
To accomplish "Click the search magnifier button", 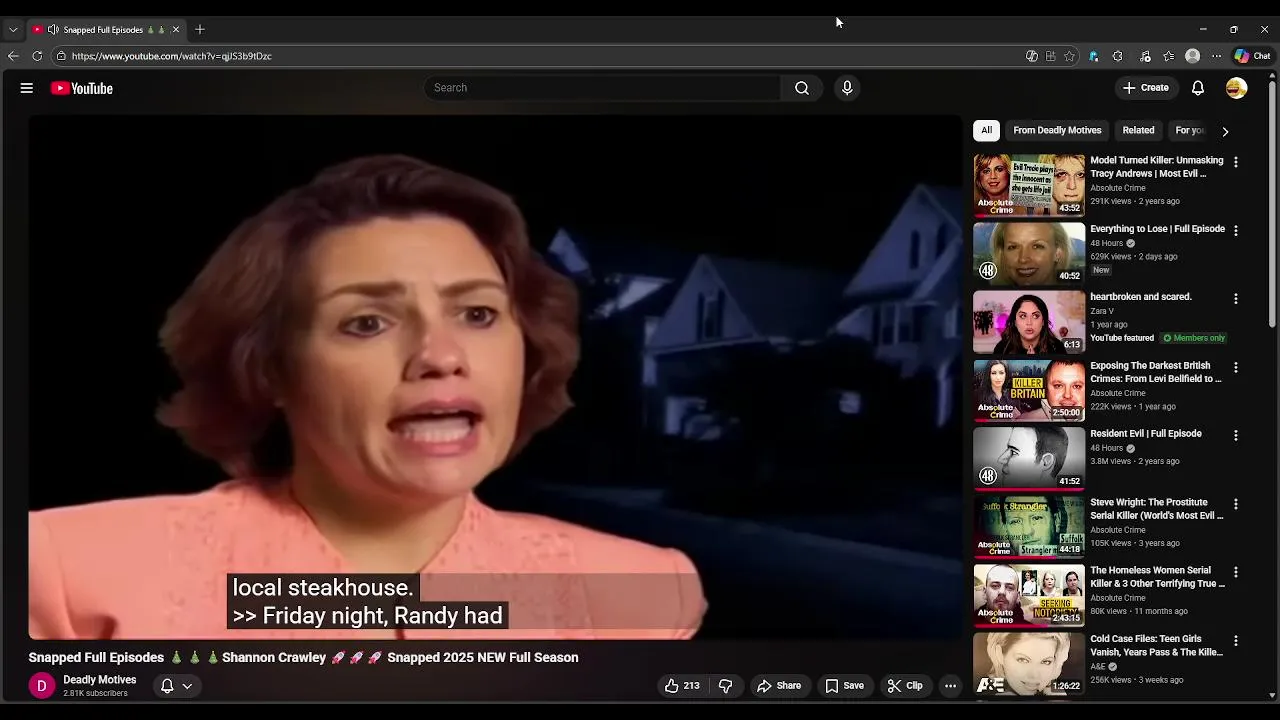I will click(x=802, y=88).
